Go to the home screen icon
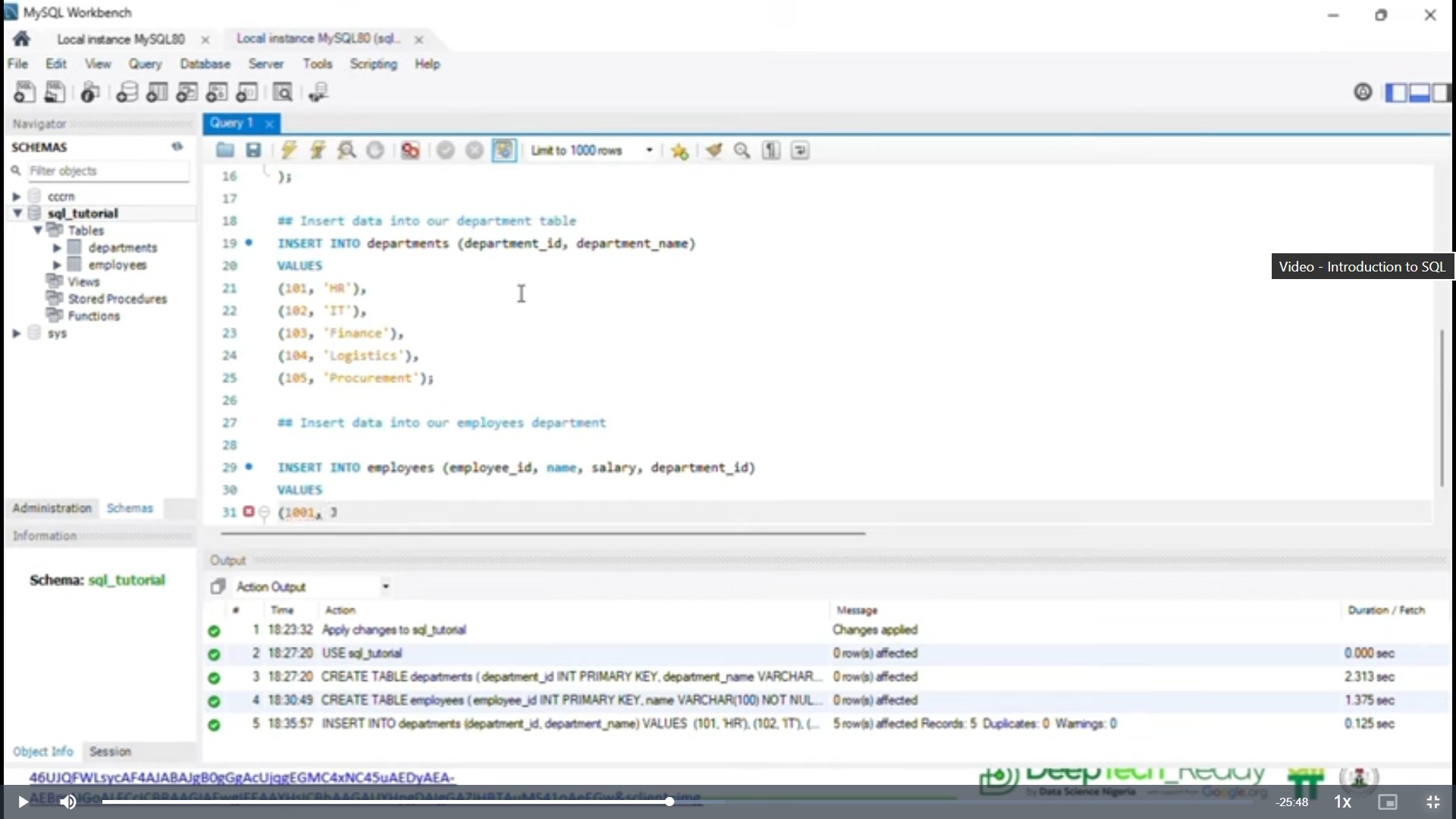The image size is (1456, 819). pos(21,39)
